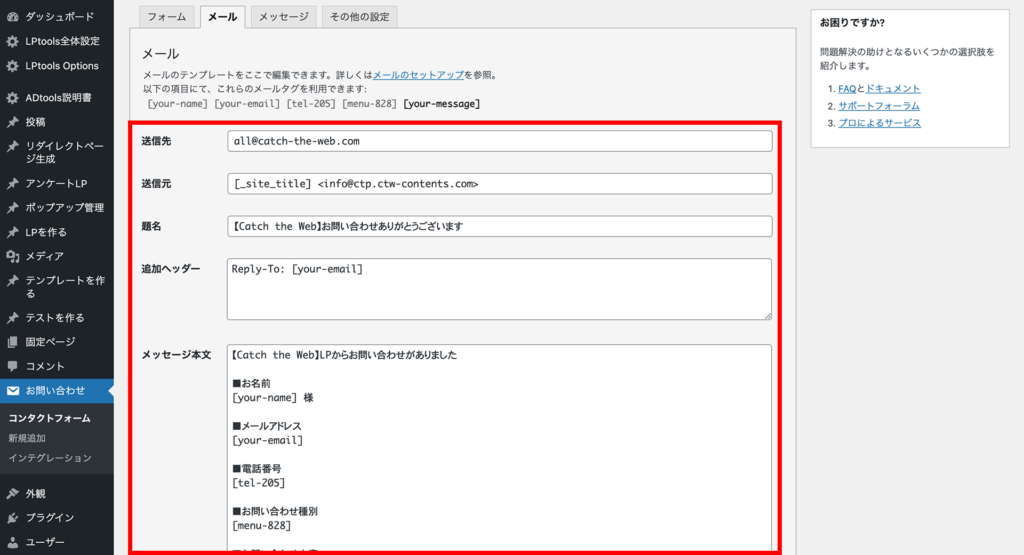This screenshot has height=555, width=1024.
Task: Click the pin icon next to 投稿
Action: 12,122
